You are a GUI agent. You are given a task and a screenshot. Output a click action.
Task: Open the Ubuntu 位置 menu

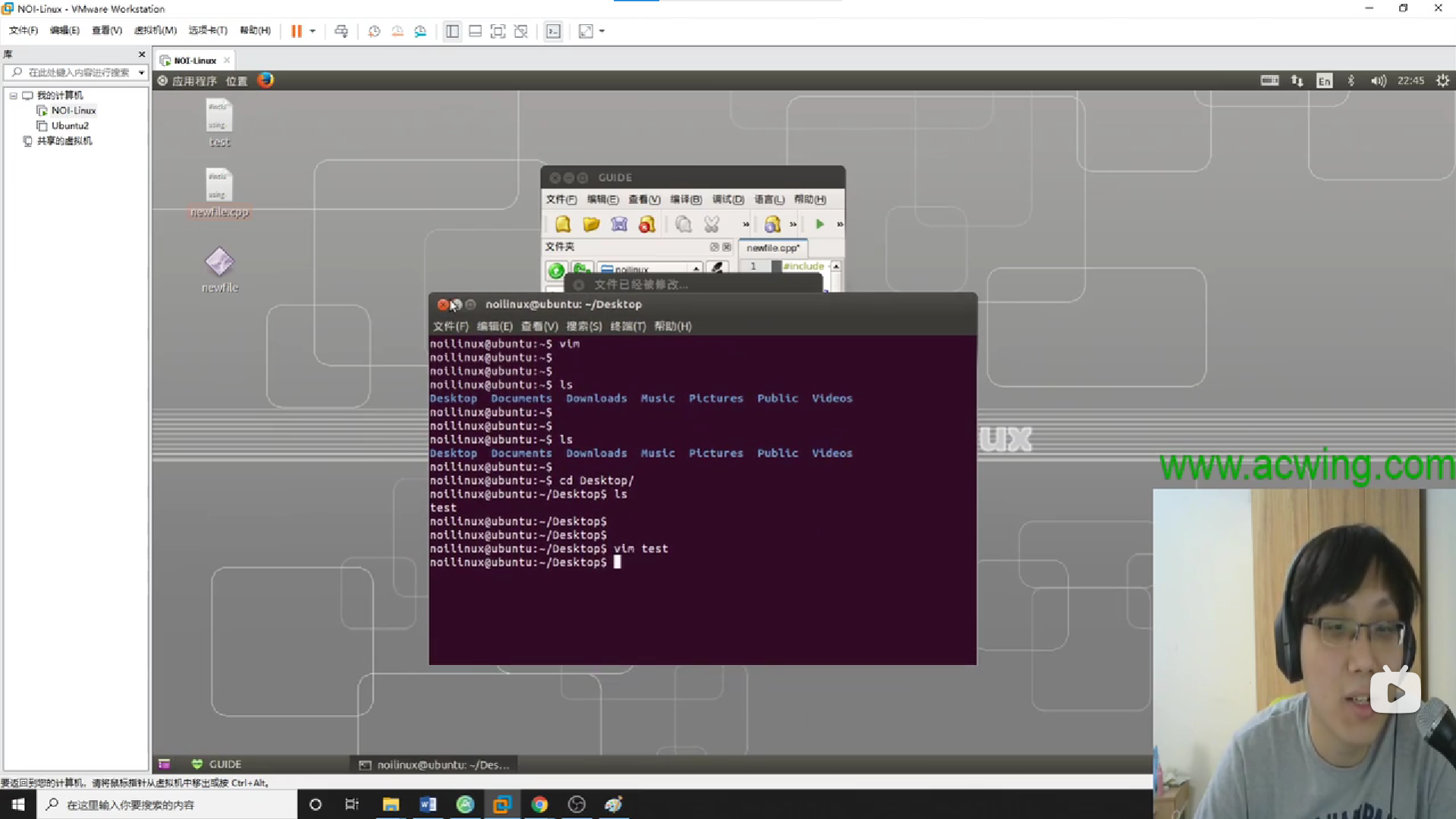tap(237, 80)
